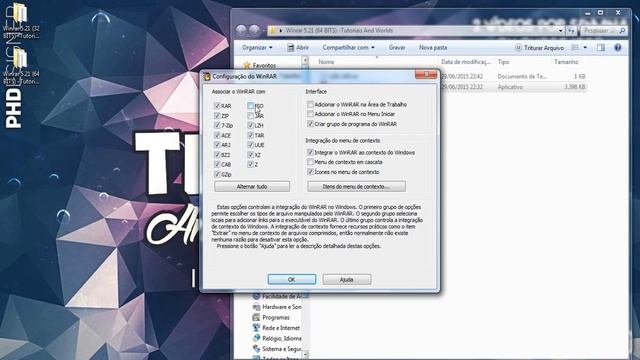
Task: Open Itens do menu de contexto dialog
Action: (x=356, y=187)
